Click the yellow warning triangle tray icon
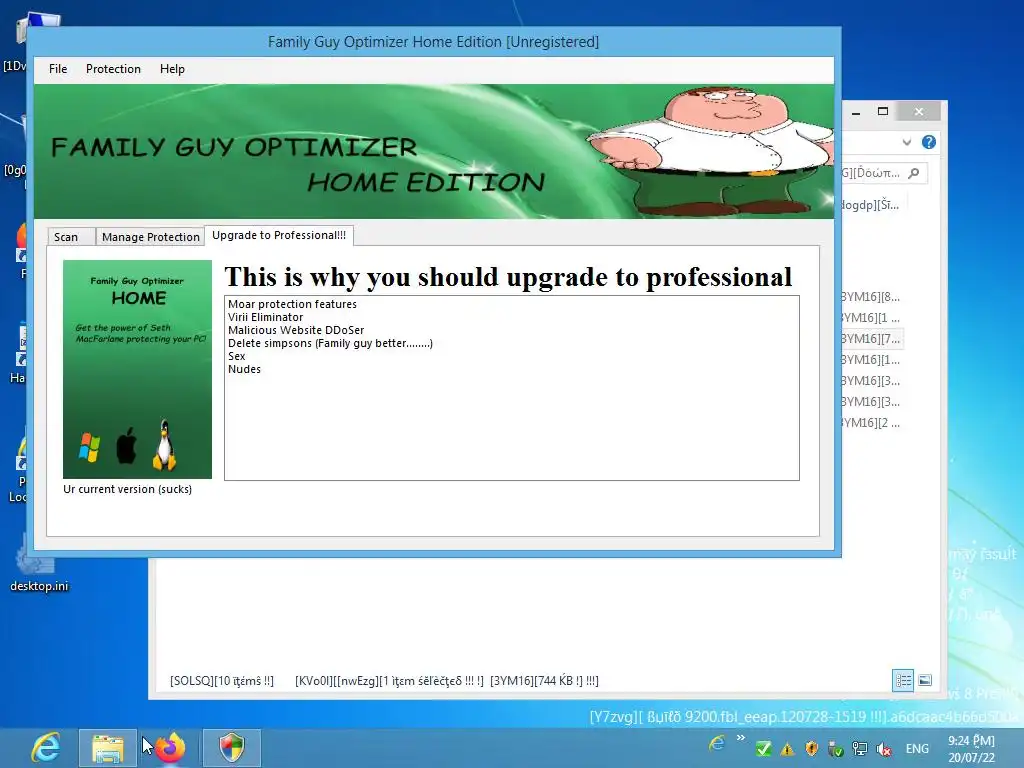The height and width of the screenshot is (768, 1024). pos(788,749)
